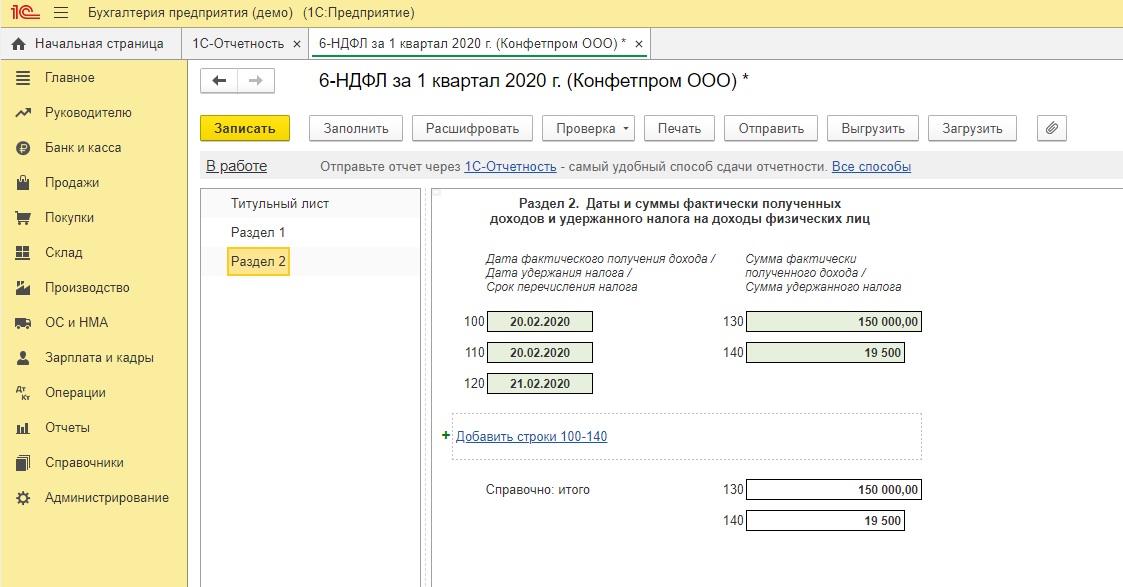Close the 6-НДФЛ report tab
Screen dimensions: 1123x587
(639, 44)
